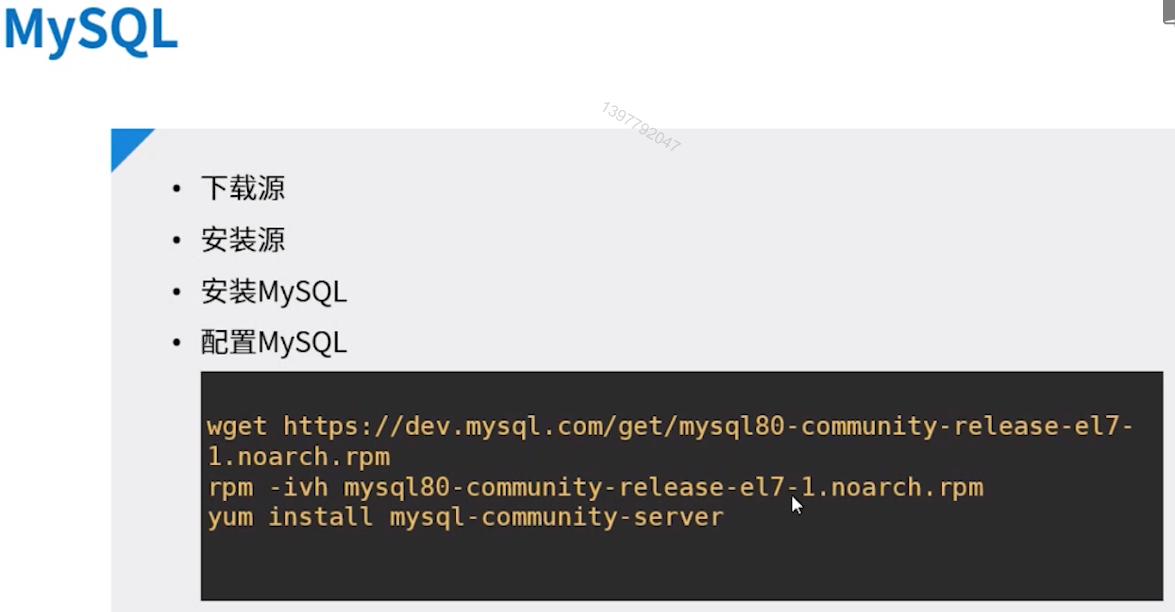
Task: Click the blue triangle corner decoration
Action: coord(126,144)
